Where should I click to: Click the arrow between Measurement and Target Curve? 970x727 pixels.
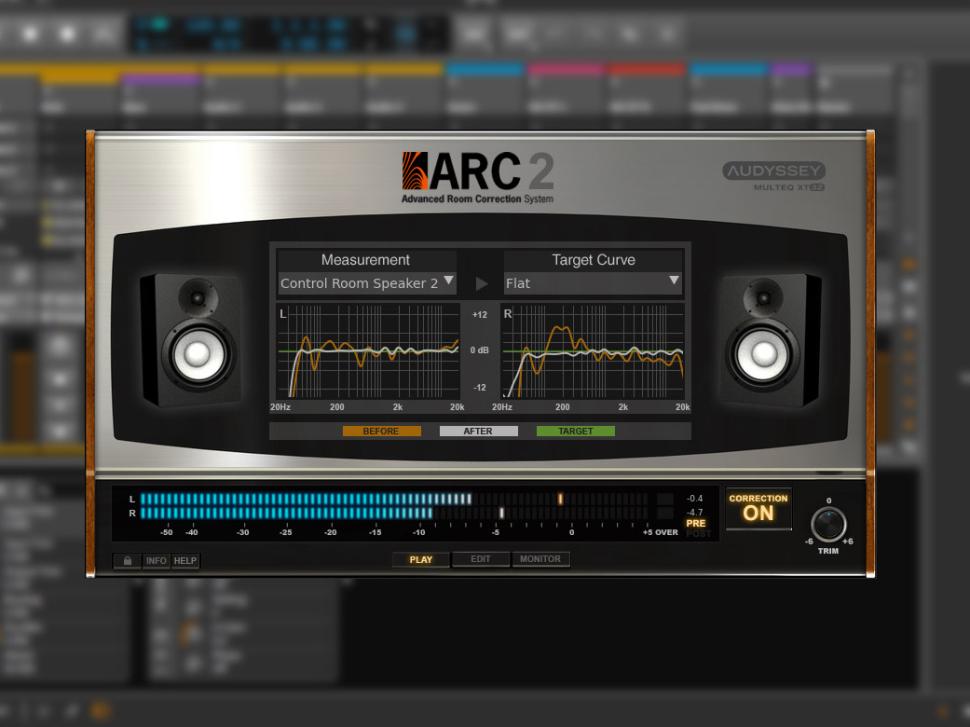click(x=481, y=284)
